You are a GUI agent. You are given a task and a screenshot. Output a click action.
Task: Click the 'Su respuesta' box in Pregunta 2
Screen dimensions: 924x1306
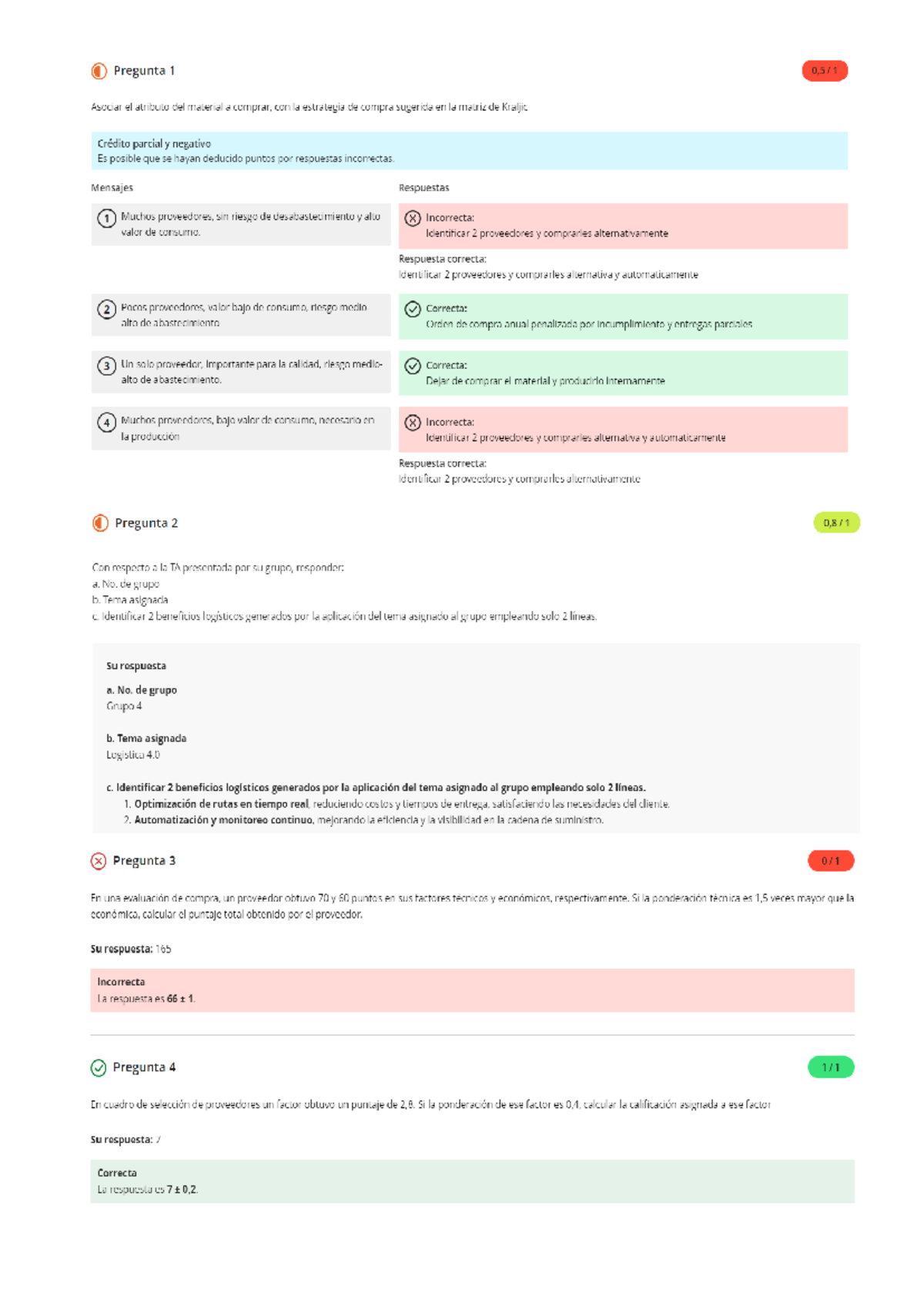pyautogui.click(x=475, y=739)
